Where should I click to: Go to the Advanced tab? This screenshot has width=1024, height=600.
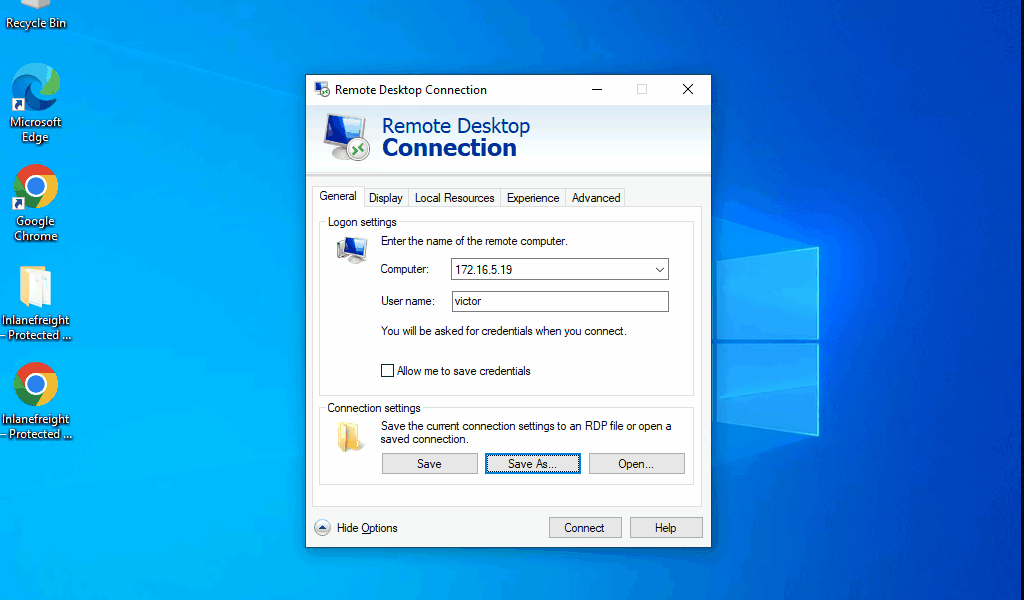tap(596, 198)
